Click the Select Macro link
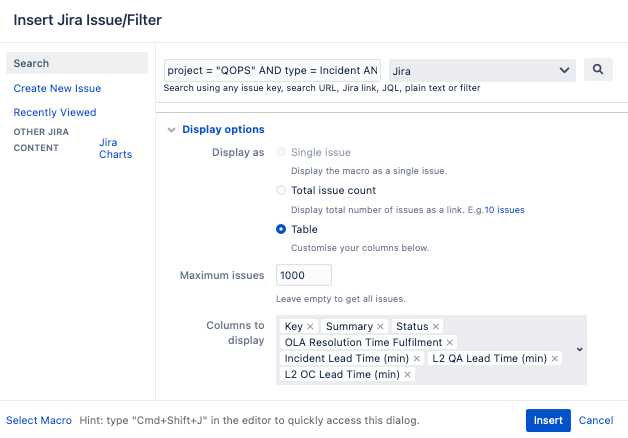This screenshot has width=628, height=438. click(39, 420)
